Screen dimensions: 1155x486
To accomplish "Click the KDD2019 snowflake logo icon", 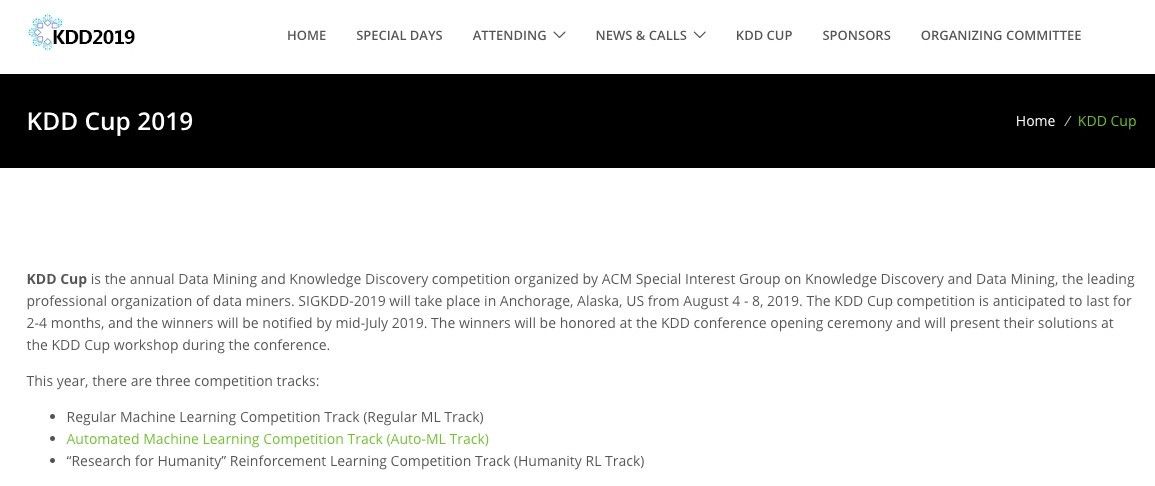I will click(42, 32).
